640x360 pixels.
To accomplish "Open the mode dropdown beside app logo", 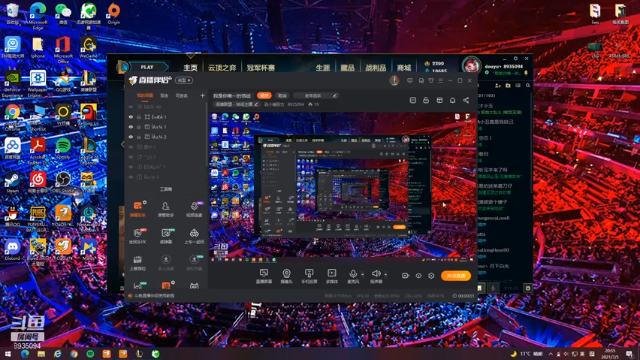I will (x=184, y=80).
